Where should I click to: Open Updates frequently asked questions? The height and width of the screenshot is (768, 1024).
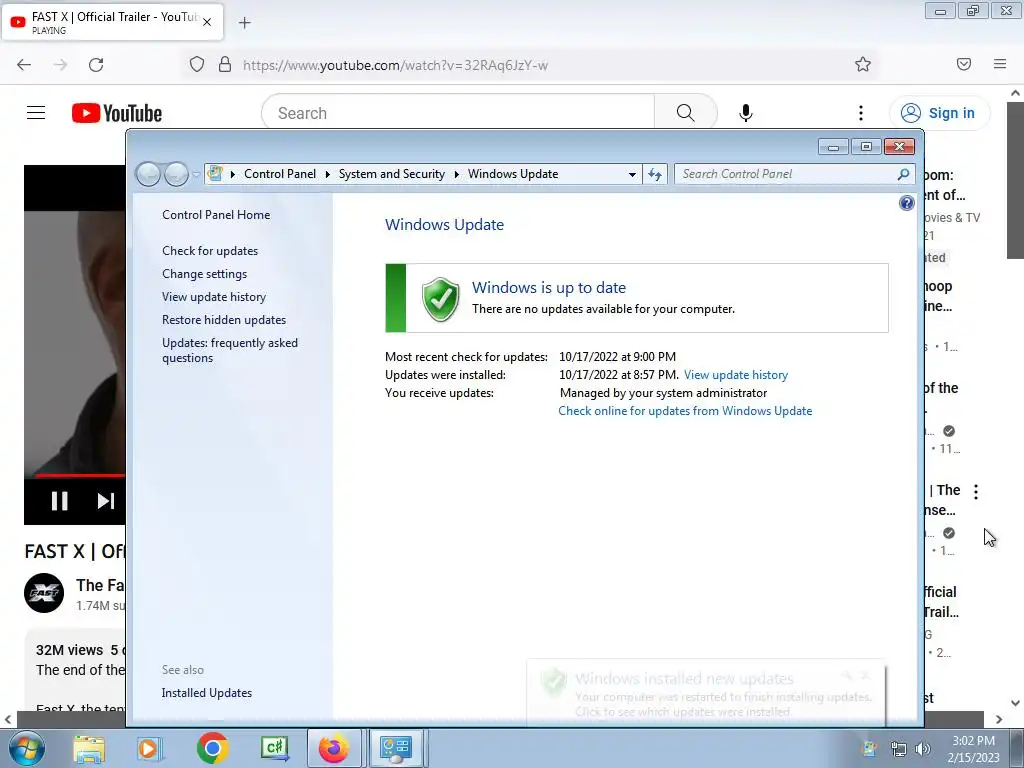(229, 350)
